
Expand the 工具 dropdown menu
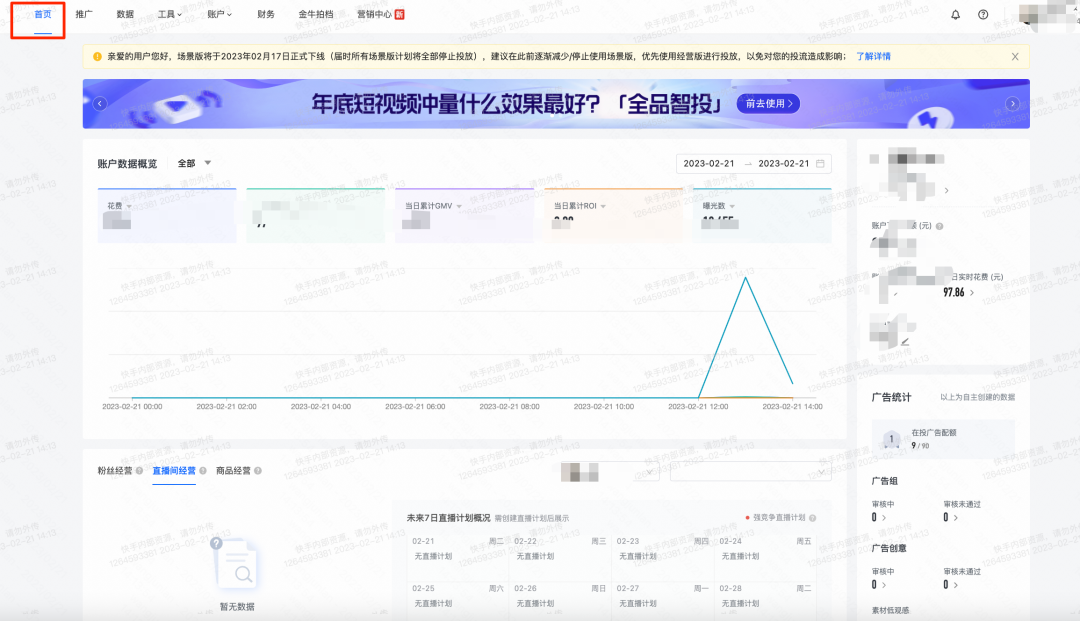pos(169,14)
